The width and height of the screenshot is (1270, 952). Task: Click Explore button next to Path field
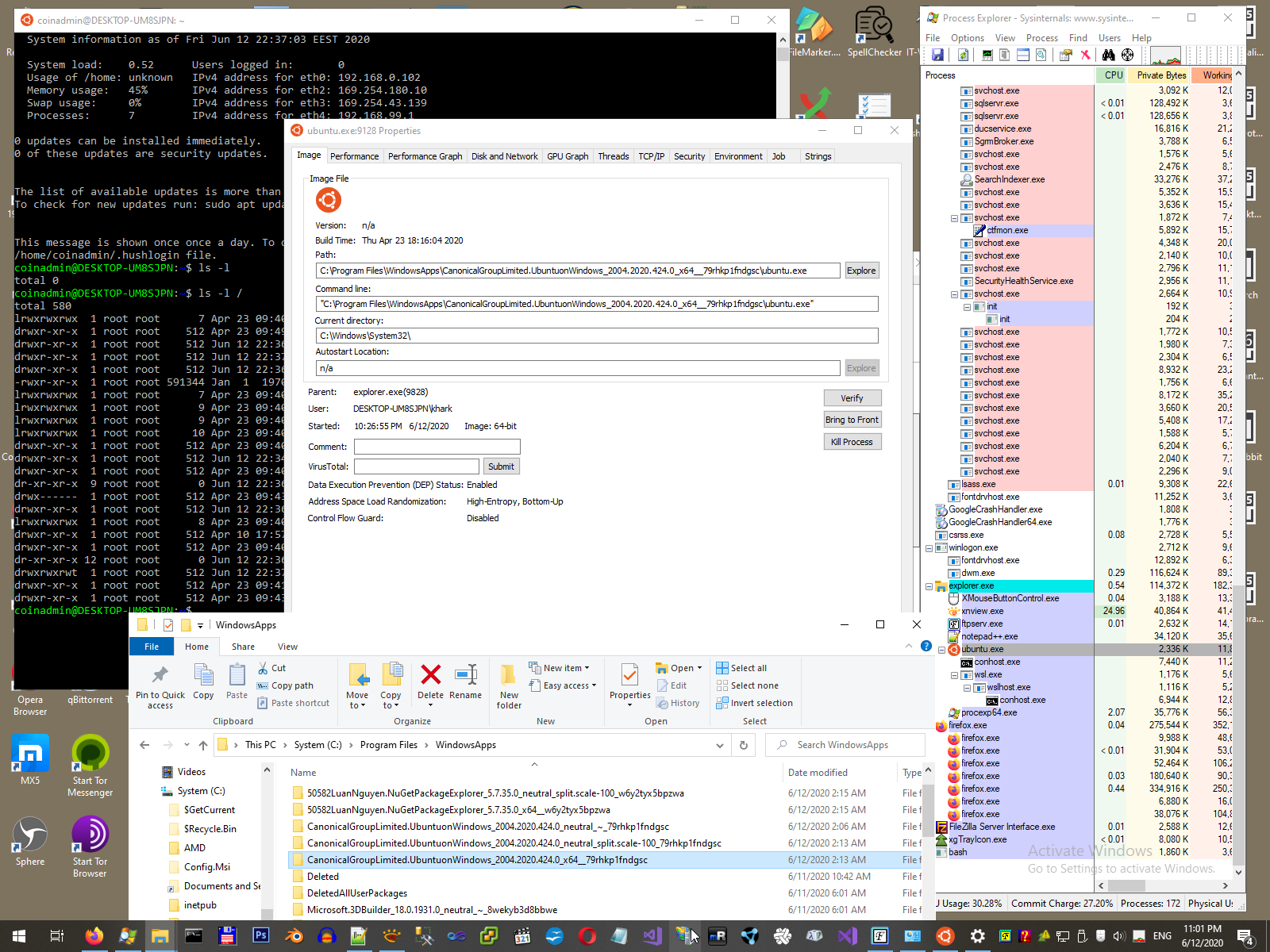(x=861, y=271)
